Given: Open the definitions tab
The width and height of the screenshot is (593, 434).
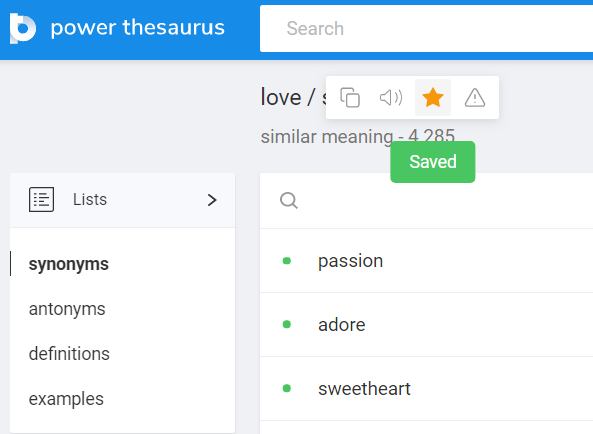Looking at the screenshot, I should [69, 353].
